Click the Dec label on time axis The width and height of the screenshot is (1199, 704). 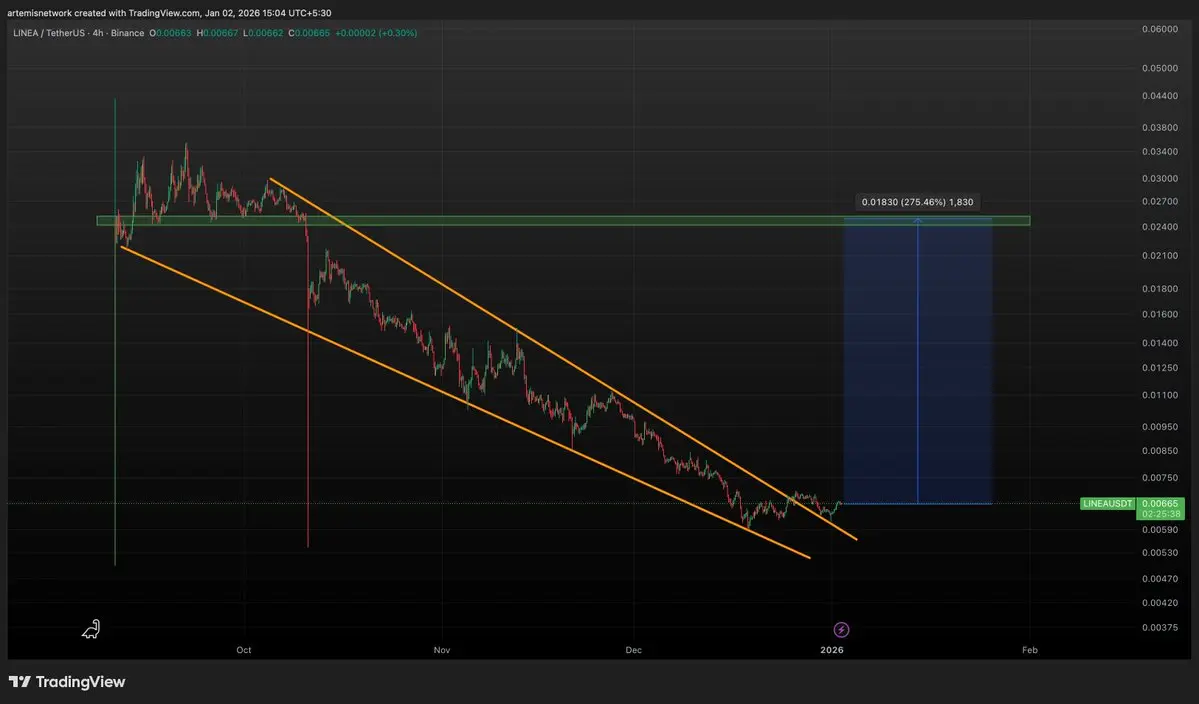click(x=633, y=650)
